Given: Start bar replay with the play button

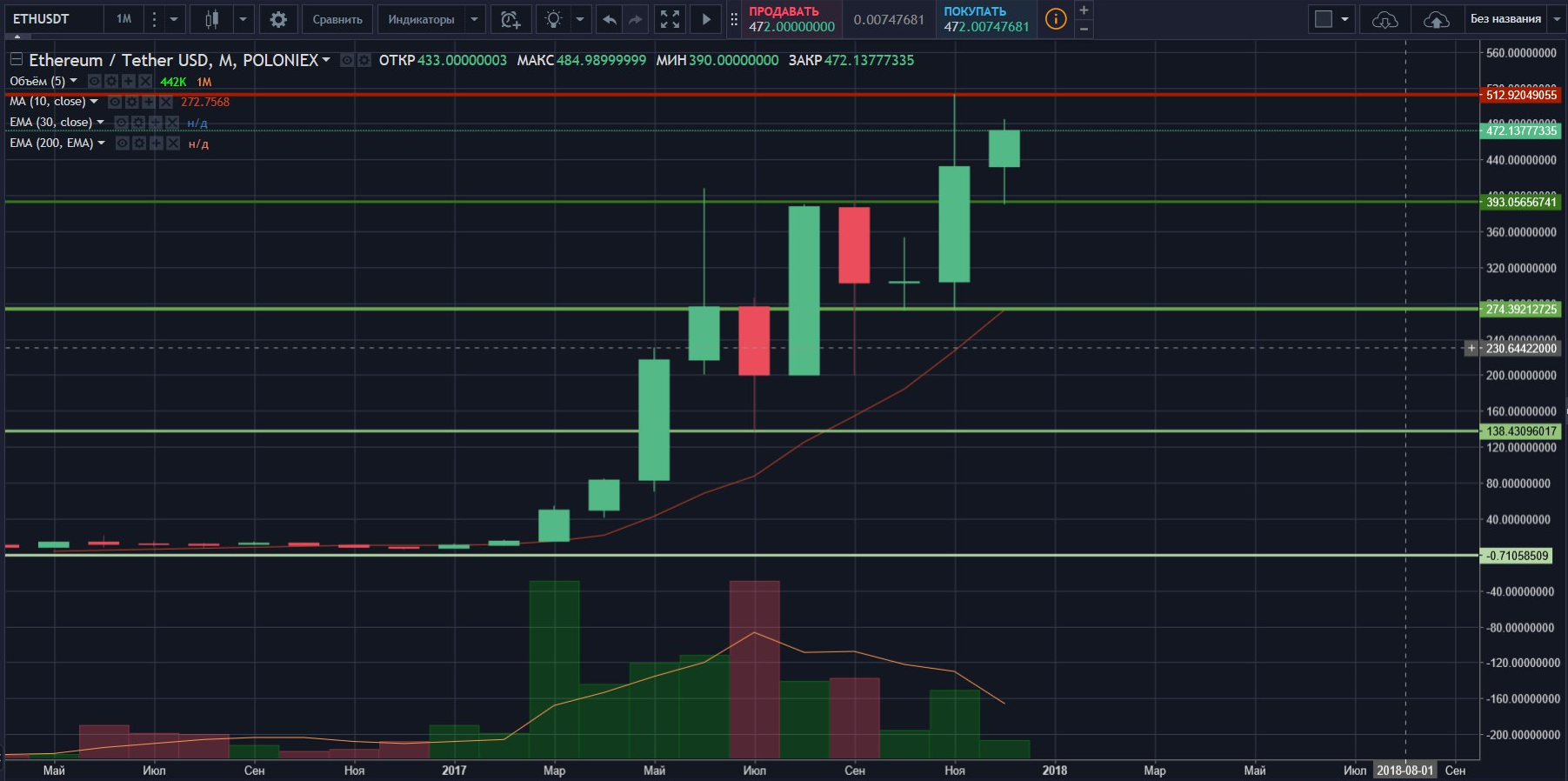Looking at the screenshot, I should (x=706, y=19).
